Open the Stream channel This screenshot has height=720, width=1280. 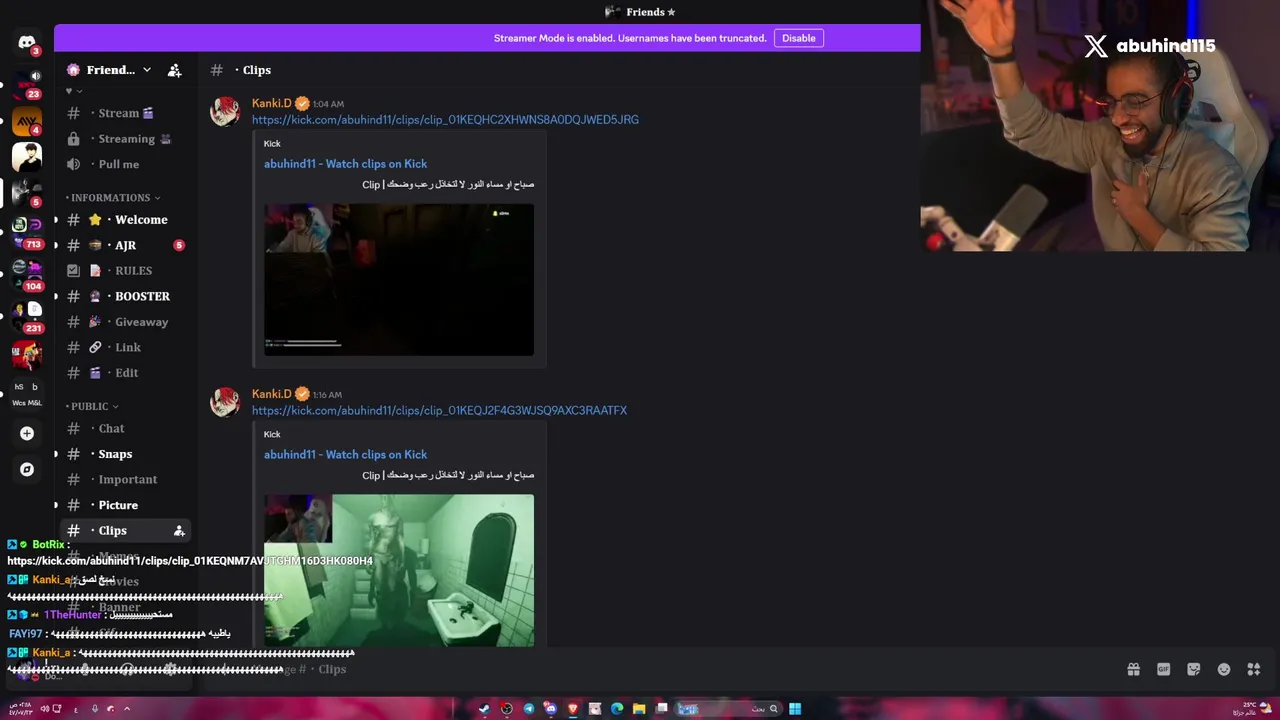click(x=126, y=113)
